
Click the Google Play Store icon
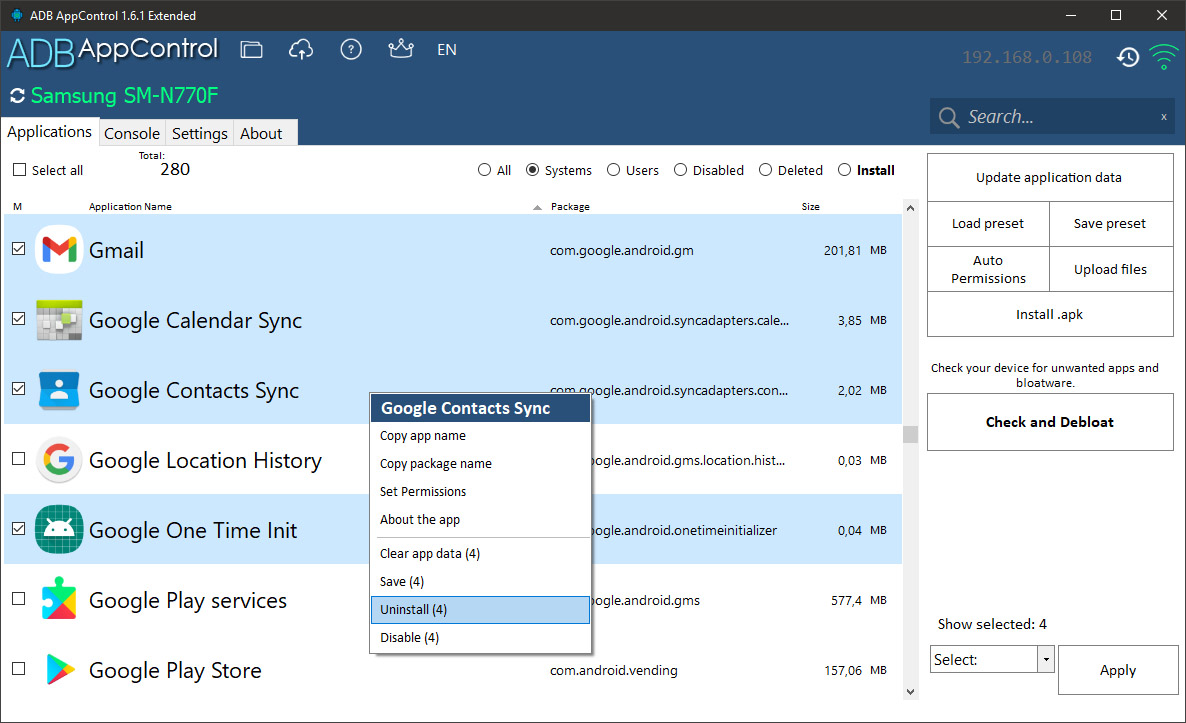(x=59, y=669)
